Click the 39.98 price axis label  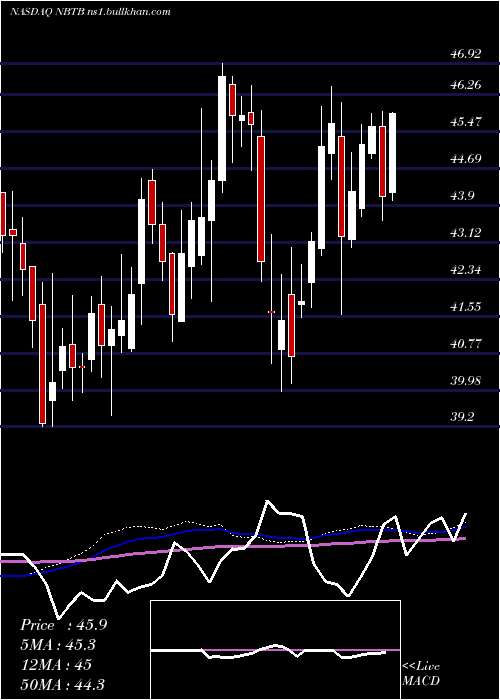(466, 380)
